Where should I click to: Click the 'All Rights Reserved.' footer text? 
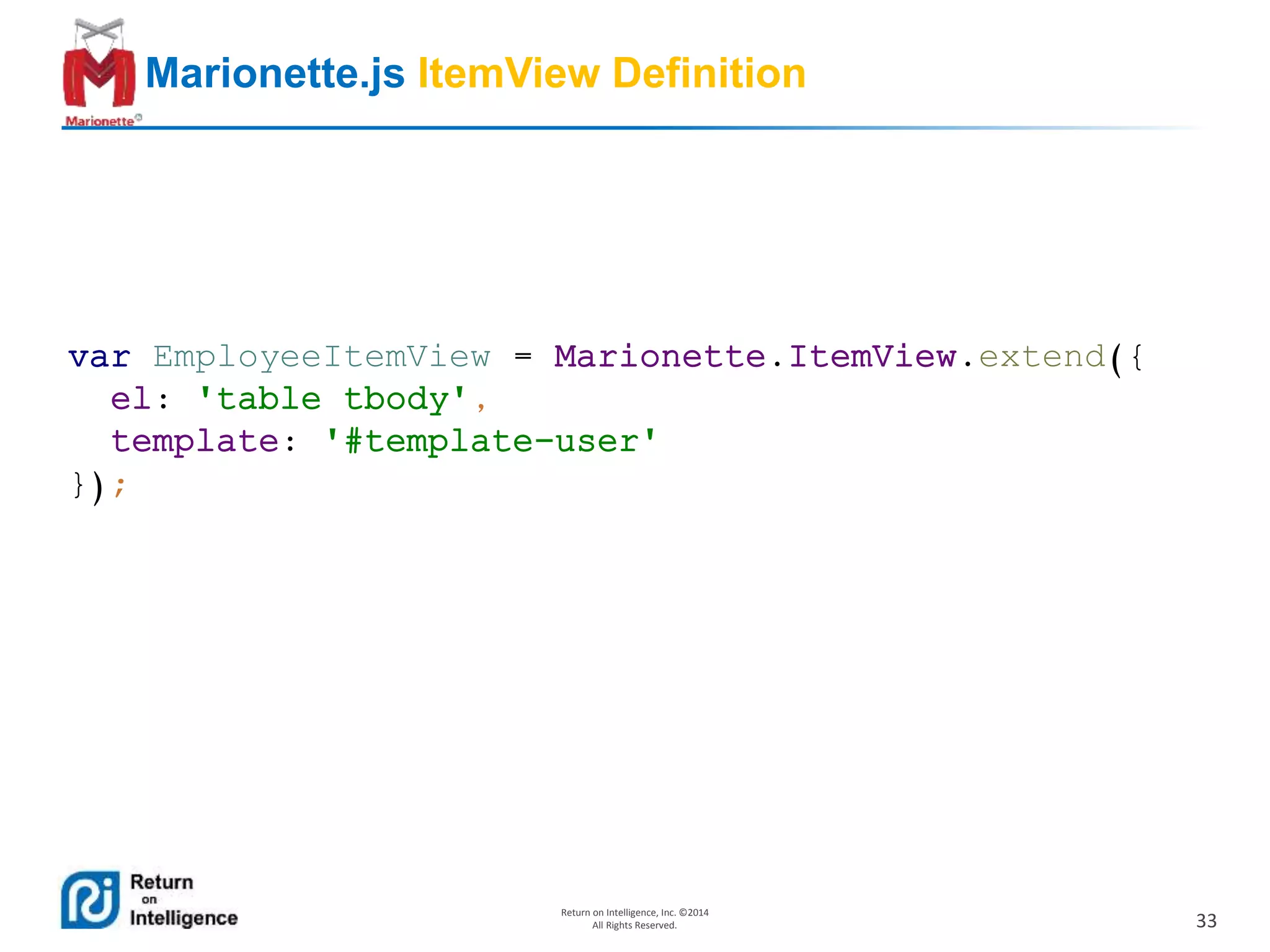click(x=634, y=925)
